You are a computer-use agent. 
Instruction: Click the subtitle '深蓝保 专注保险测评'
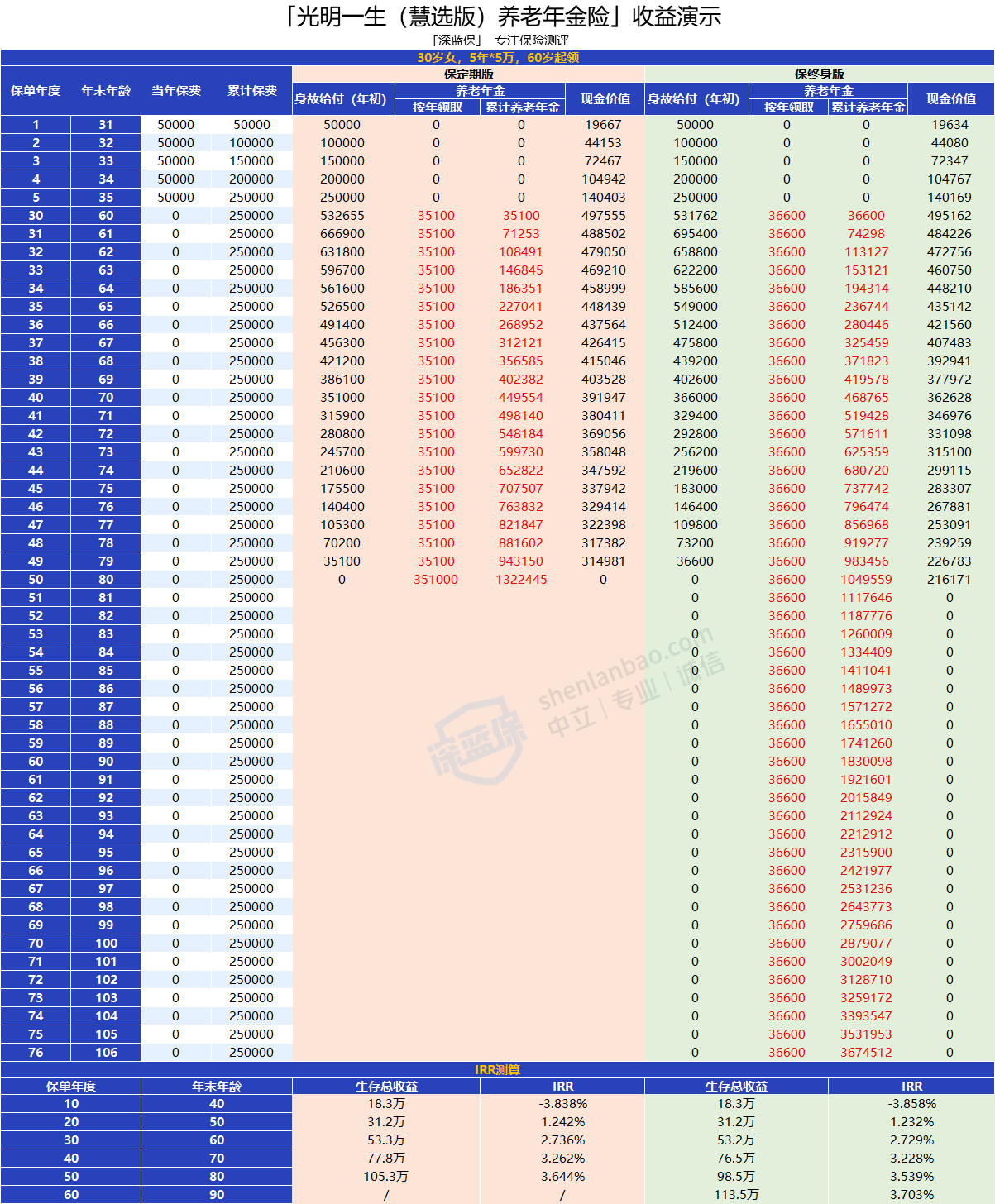click(x=500, y=41)
